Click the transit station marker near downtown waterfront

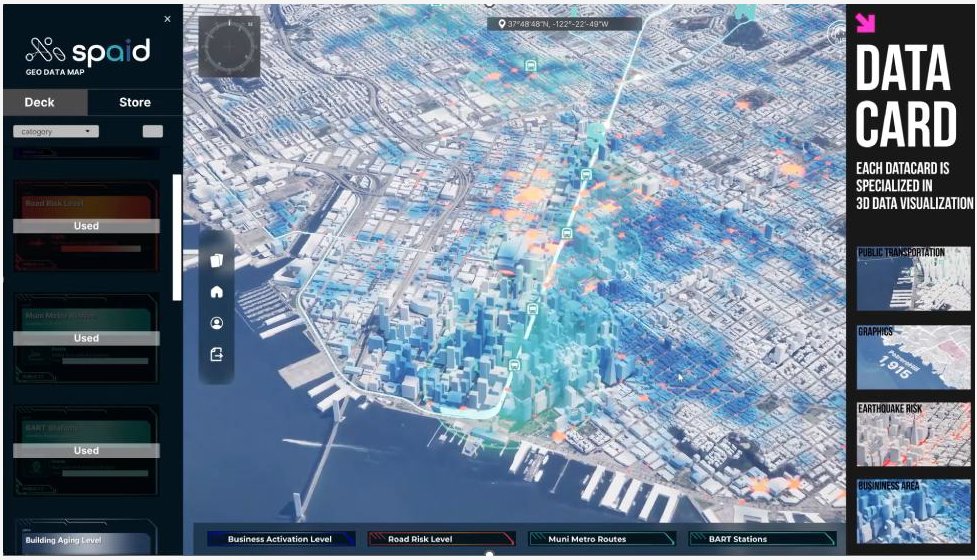(x=515, y=365)
